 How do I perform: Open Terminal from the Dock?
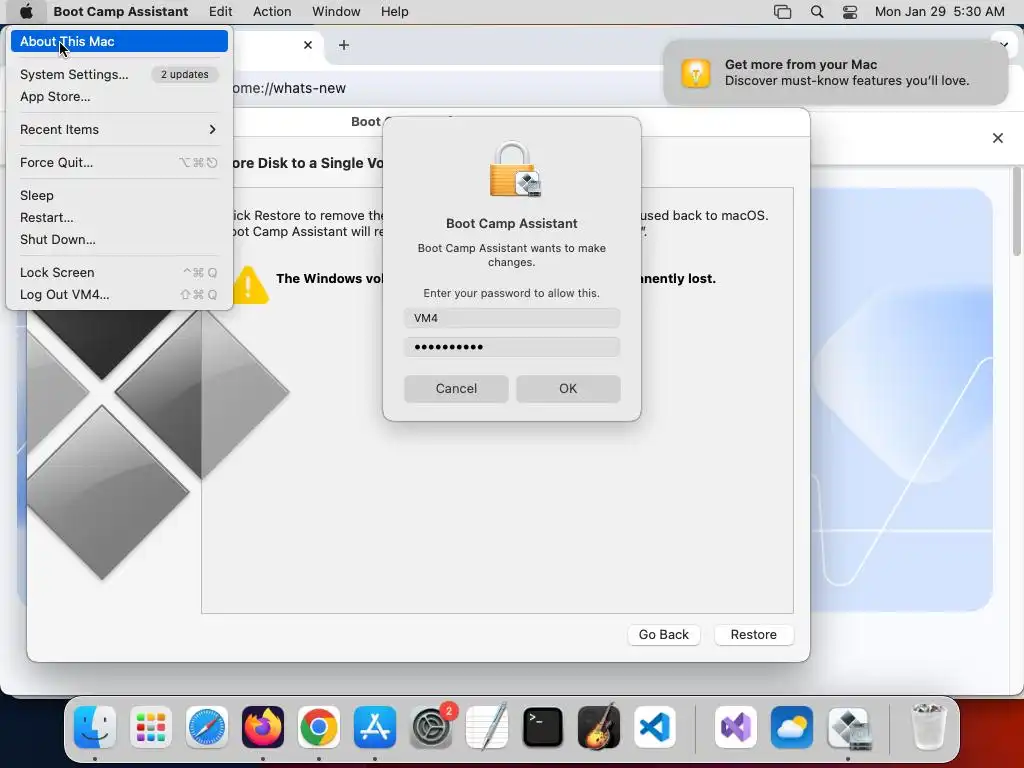coord(543,727)
